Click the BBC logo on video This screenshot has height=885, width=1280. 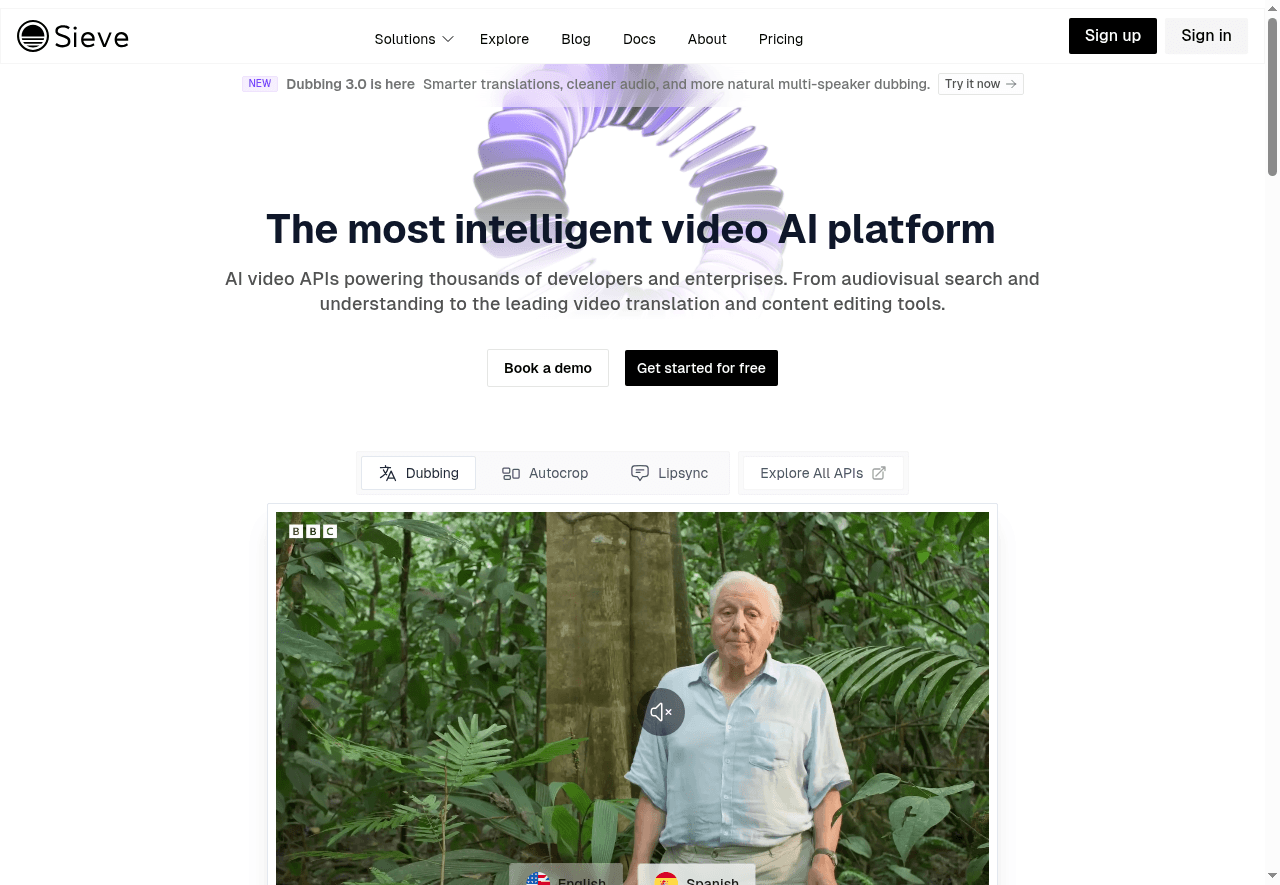coord(313,531)
